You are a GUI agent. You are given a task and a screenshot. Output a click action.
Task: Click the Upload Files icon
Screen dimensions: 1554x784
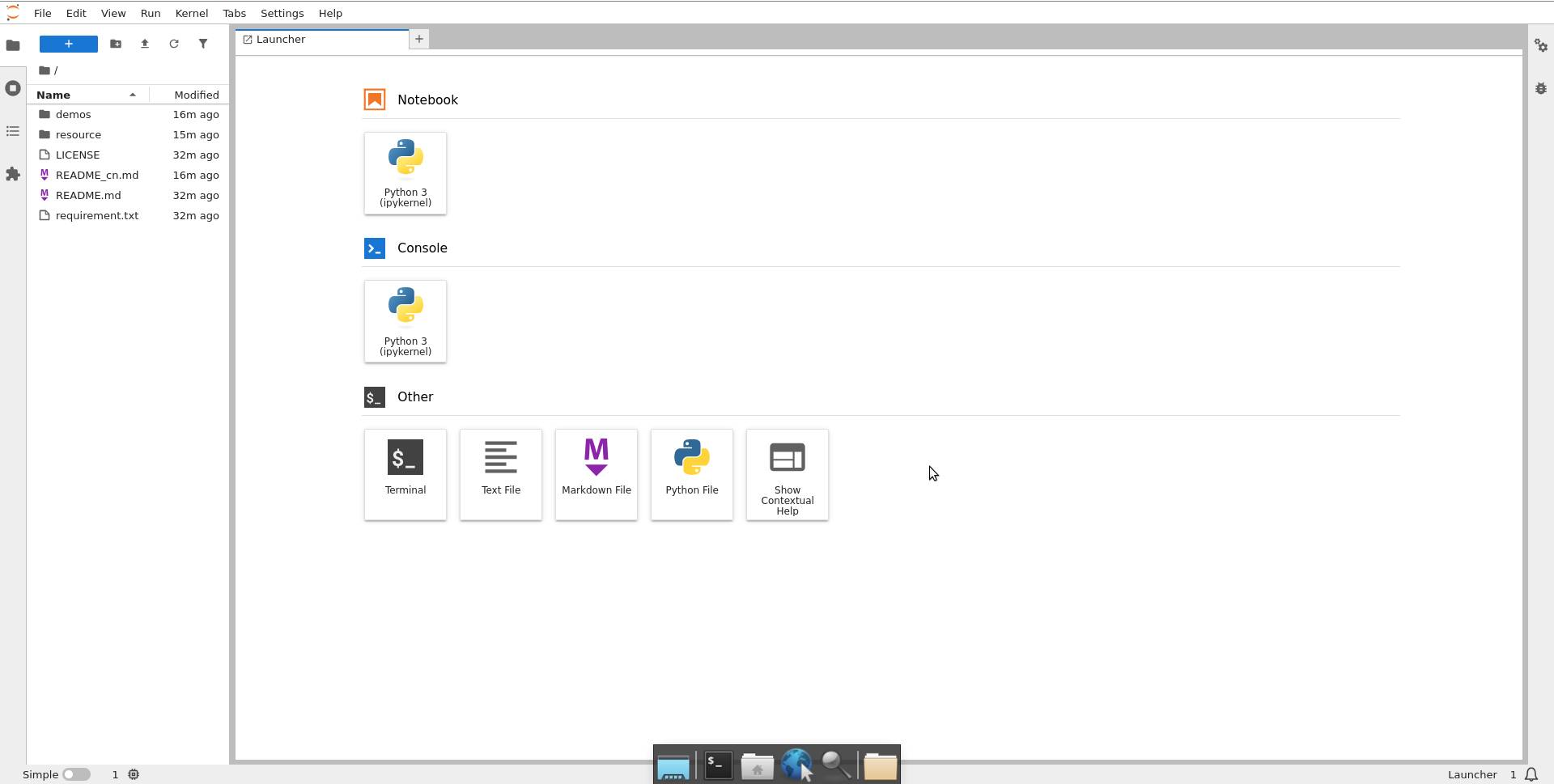pyautogui.click(x=145, y=44)
